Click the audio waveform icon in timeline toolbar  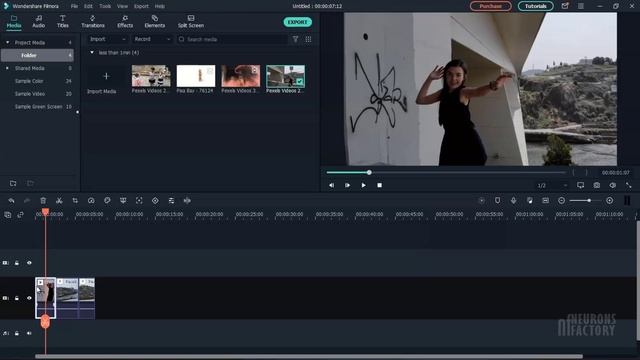[187, 200]
